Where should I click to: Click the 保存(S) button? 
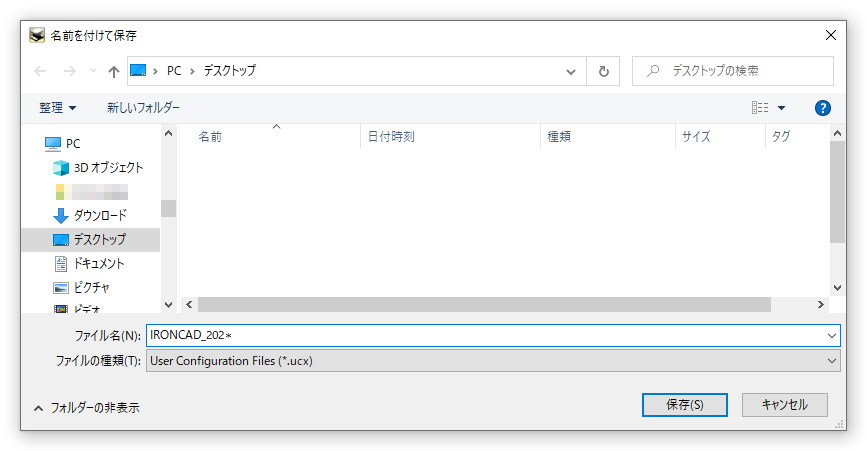[x=685, y=405]
